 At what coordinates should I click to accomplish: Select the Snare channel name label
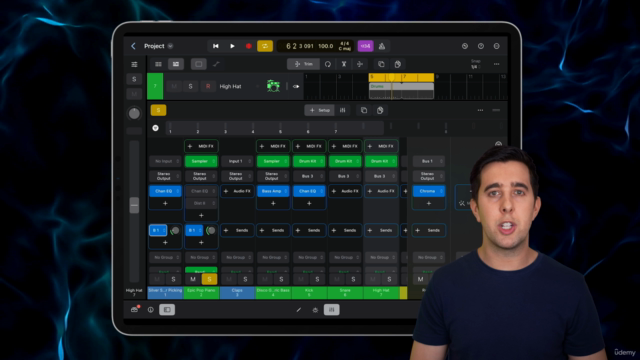345,292
